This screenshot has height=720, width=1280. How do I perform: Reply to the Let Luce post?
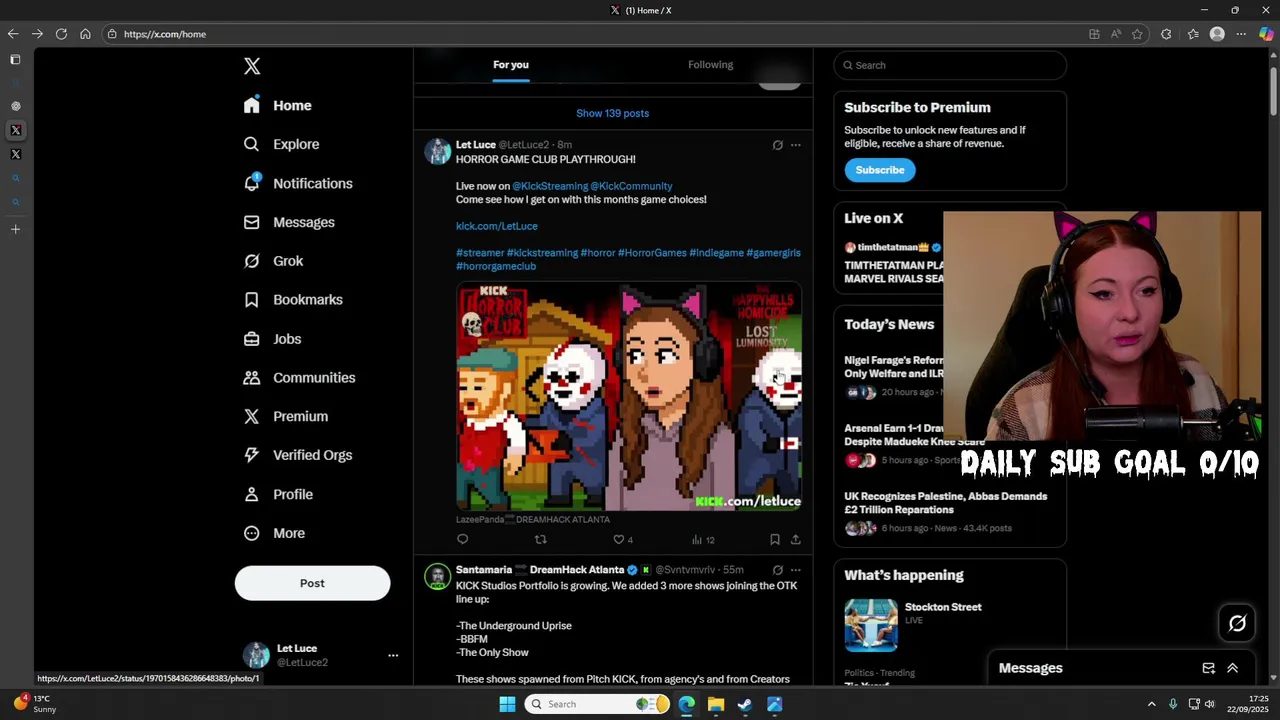[462, 540]
